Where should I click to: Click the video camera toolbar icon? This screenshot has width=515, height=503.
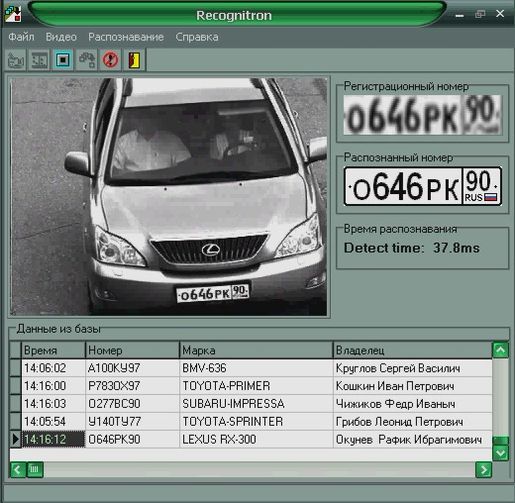coord(15,60)
